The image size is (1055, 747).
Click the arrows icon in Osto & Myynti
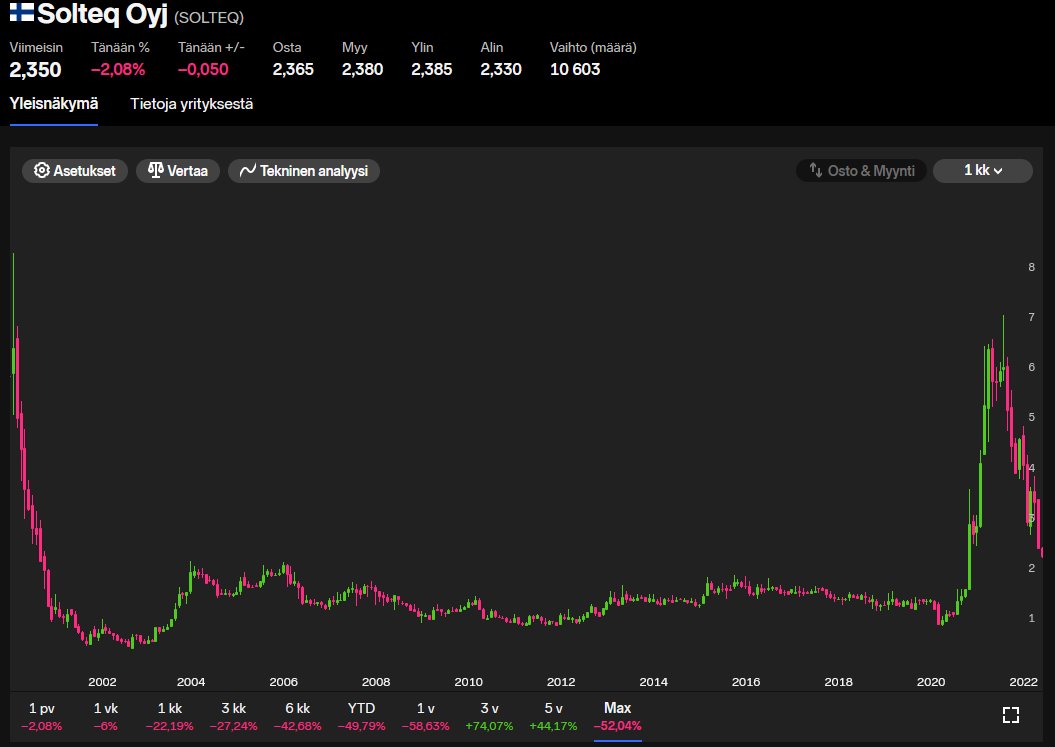[815, 170]
